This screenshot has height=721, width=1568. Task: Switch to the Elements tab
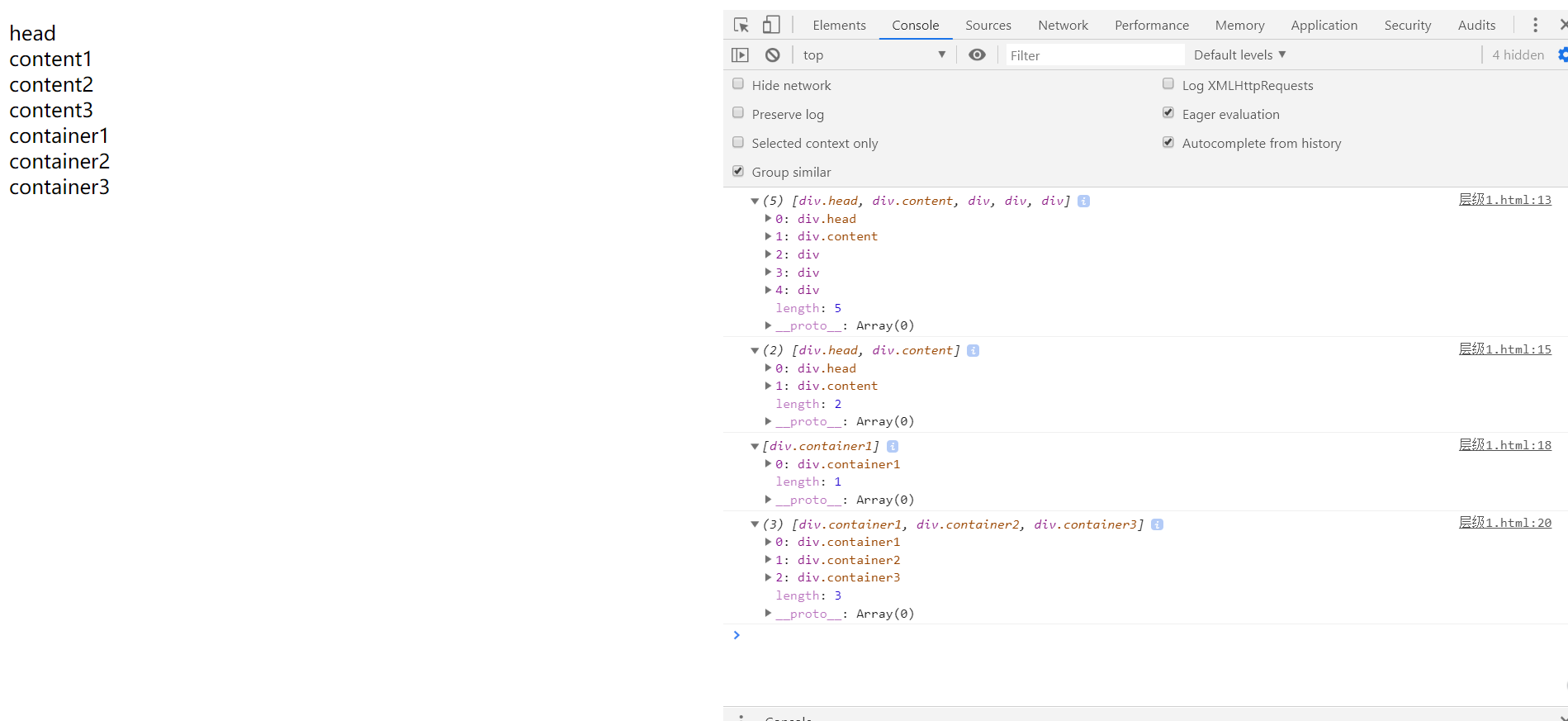point(839,25)
